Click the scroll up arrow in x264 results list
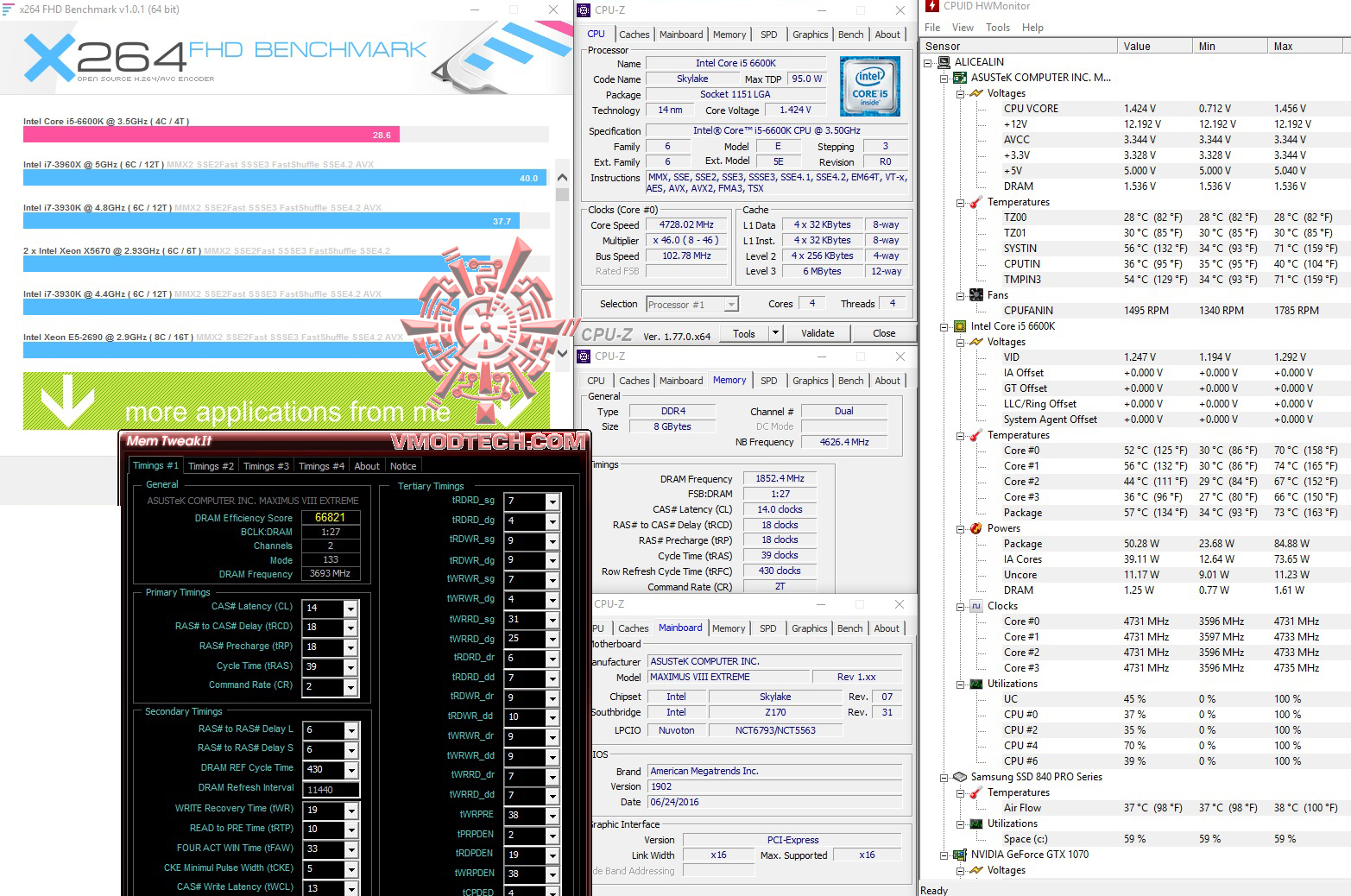 coord(562,178)
